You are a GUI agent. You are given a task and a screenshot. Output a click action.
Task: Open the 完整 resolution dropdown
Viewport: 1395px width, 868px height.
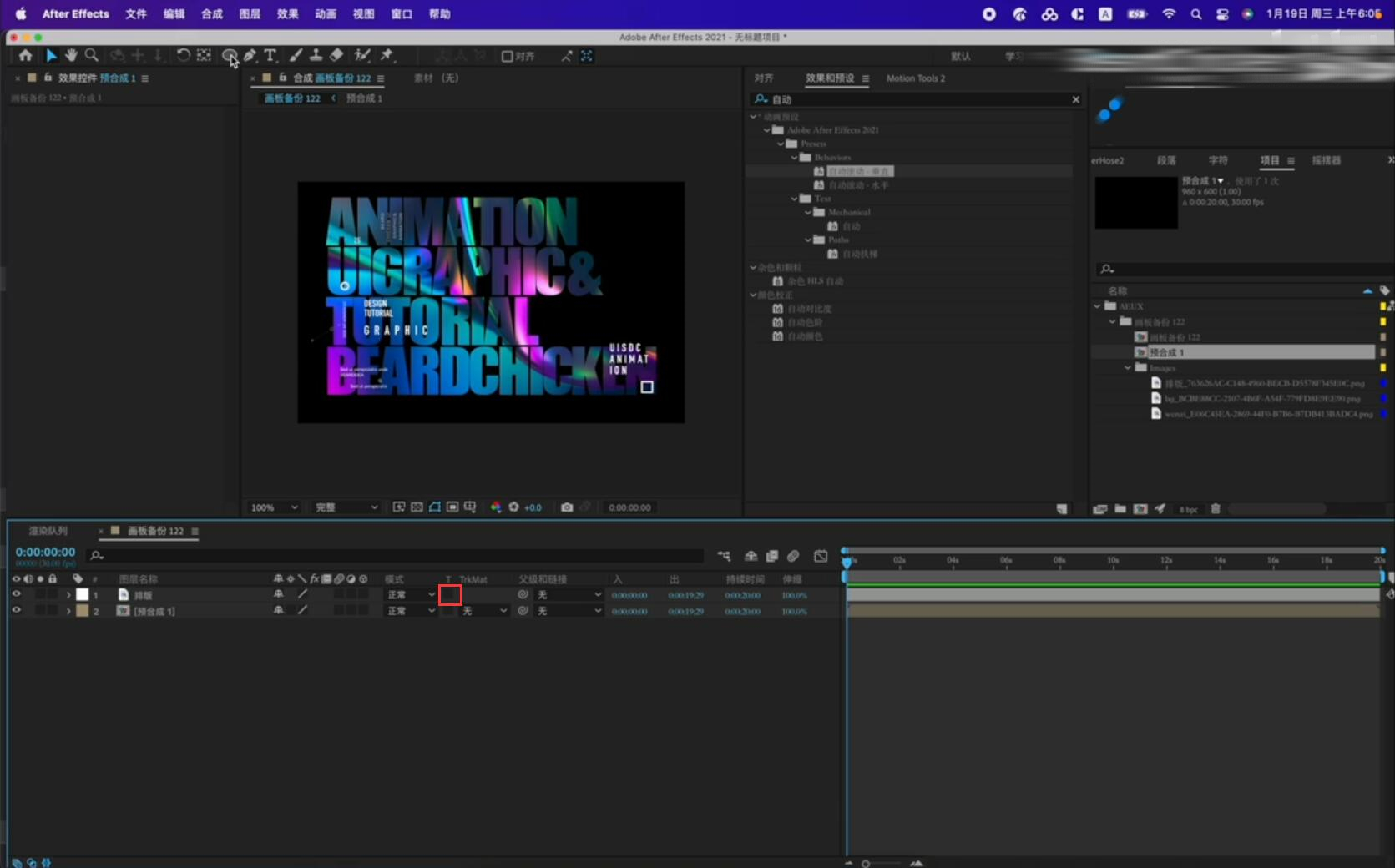[x=346, y=507]
